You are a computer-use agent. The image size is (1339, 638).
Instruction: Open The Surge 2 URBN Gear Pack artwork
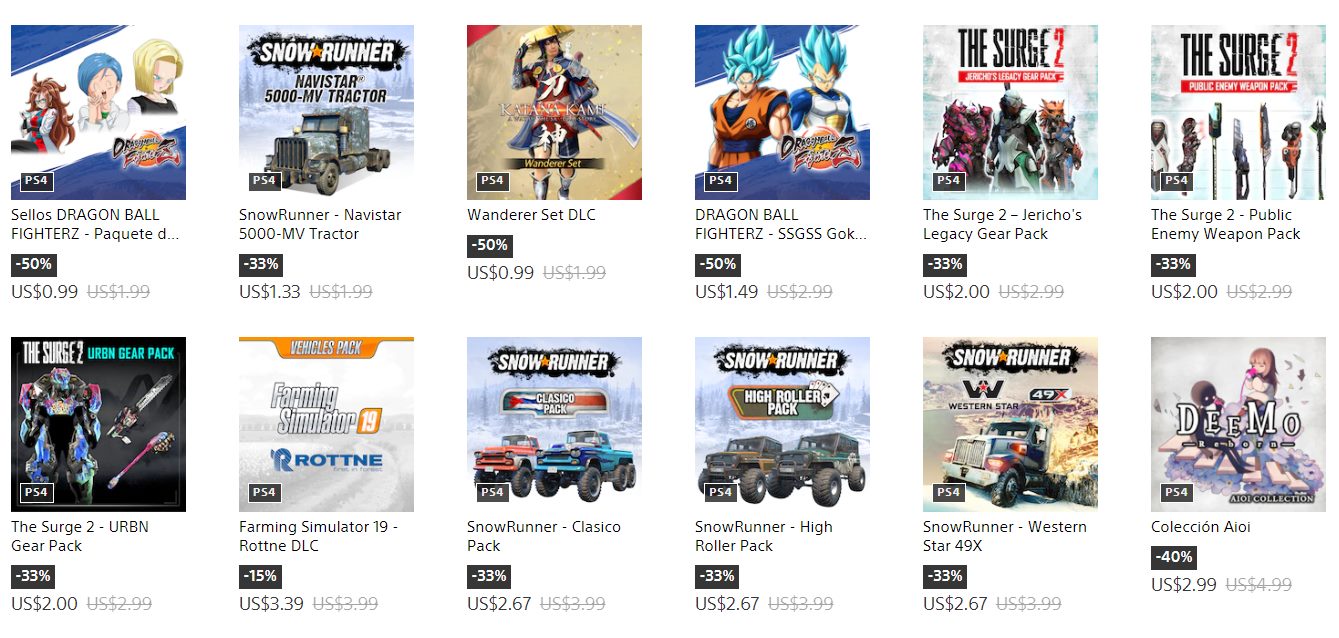[98, 424]
